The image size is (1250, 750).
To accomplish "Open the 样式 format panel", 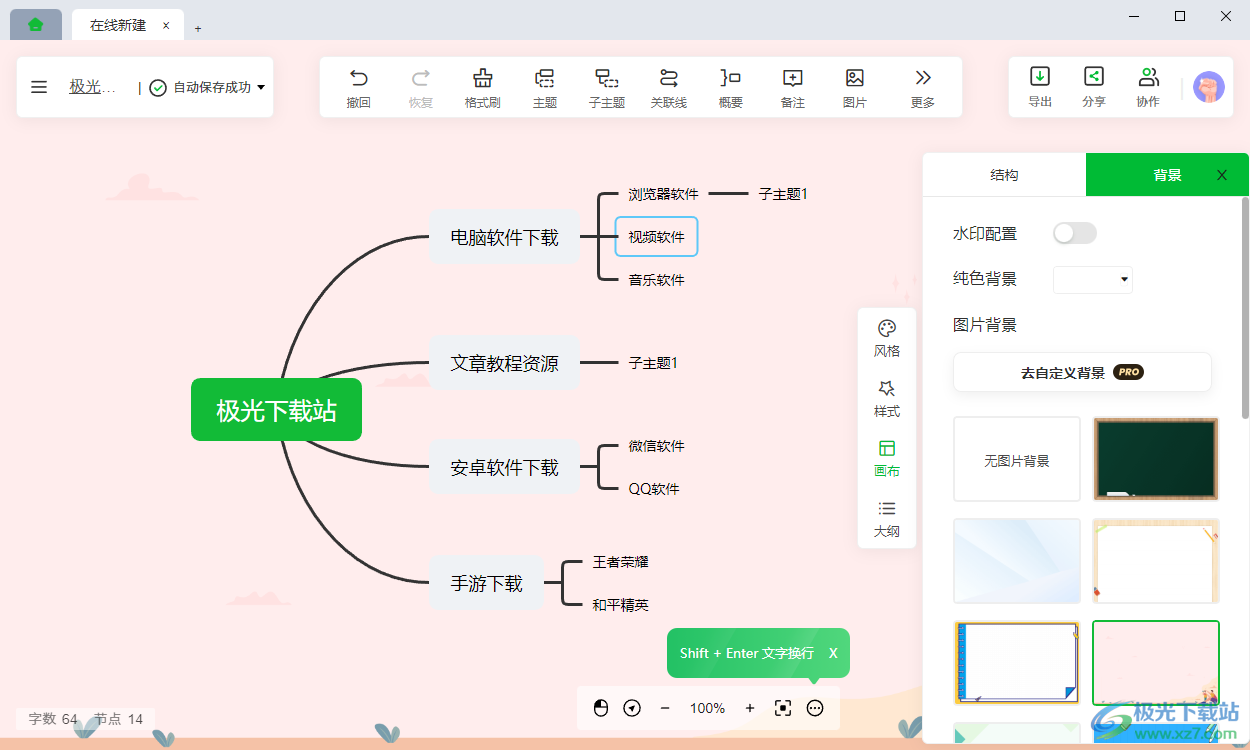I will pyautogui.click(x=887, y=399).
